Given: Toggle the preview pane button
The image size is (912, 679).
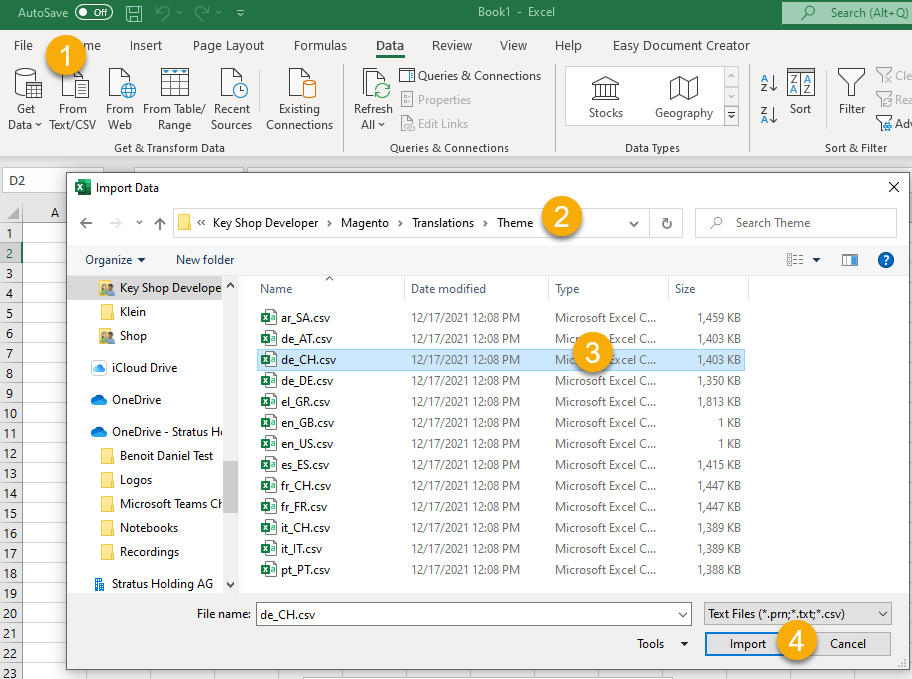Looking at the screenshot, I should 850,260.
